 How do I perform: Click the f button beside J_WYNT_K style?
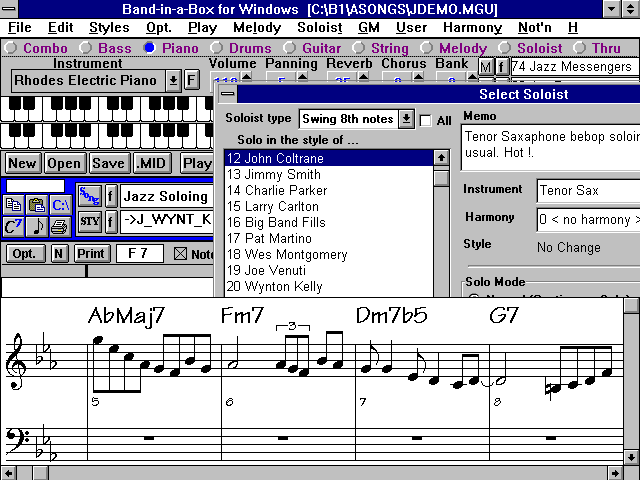tap(111, 222)
